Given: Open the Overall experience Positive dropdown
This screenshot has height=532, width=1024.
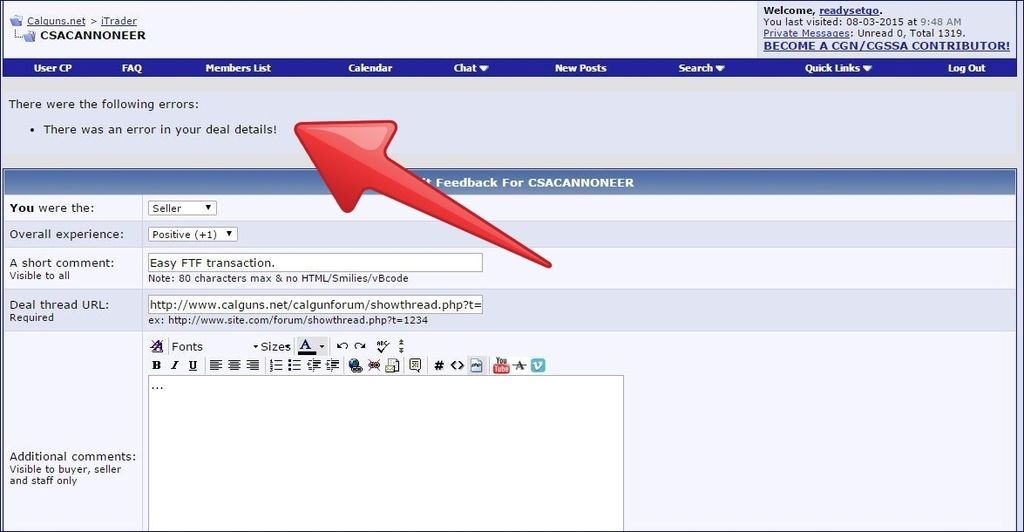Looking at the screenshot, I should tap(193, 234).
